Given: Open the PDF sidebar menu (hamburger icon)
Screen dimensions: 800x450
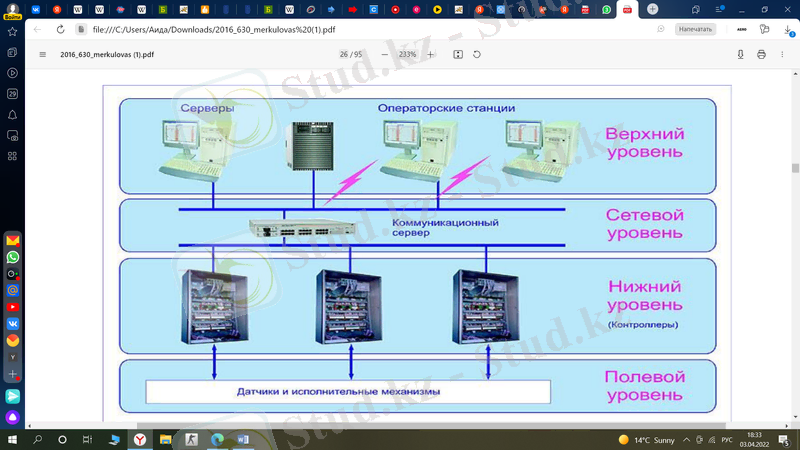Looking at the screenshot, I should [x=42, y=55].
